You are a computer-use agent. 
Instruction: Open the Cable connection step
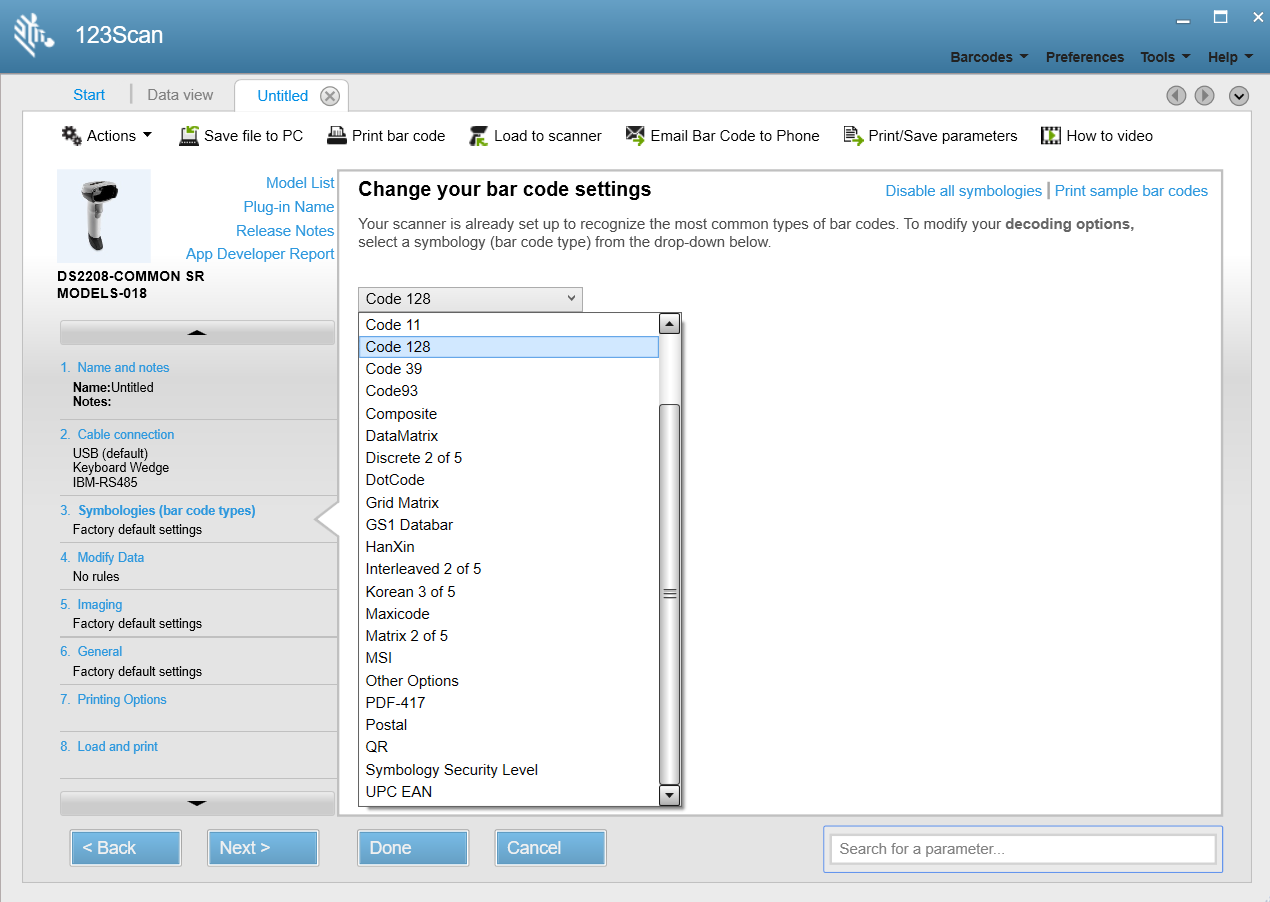coord(126,434)
